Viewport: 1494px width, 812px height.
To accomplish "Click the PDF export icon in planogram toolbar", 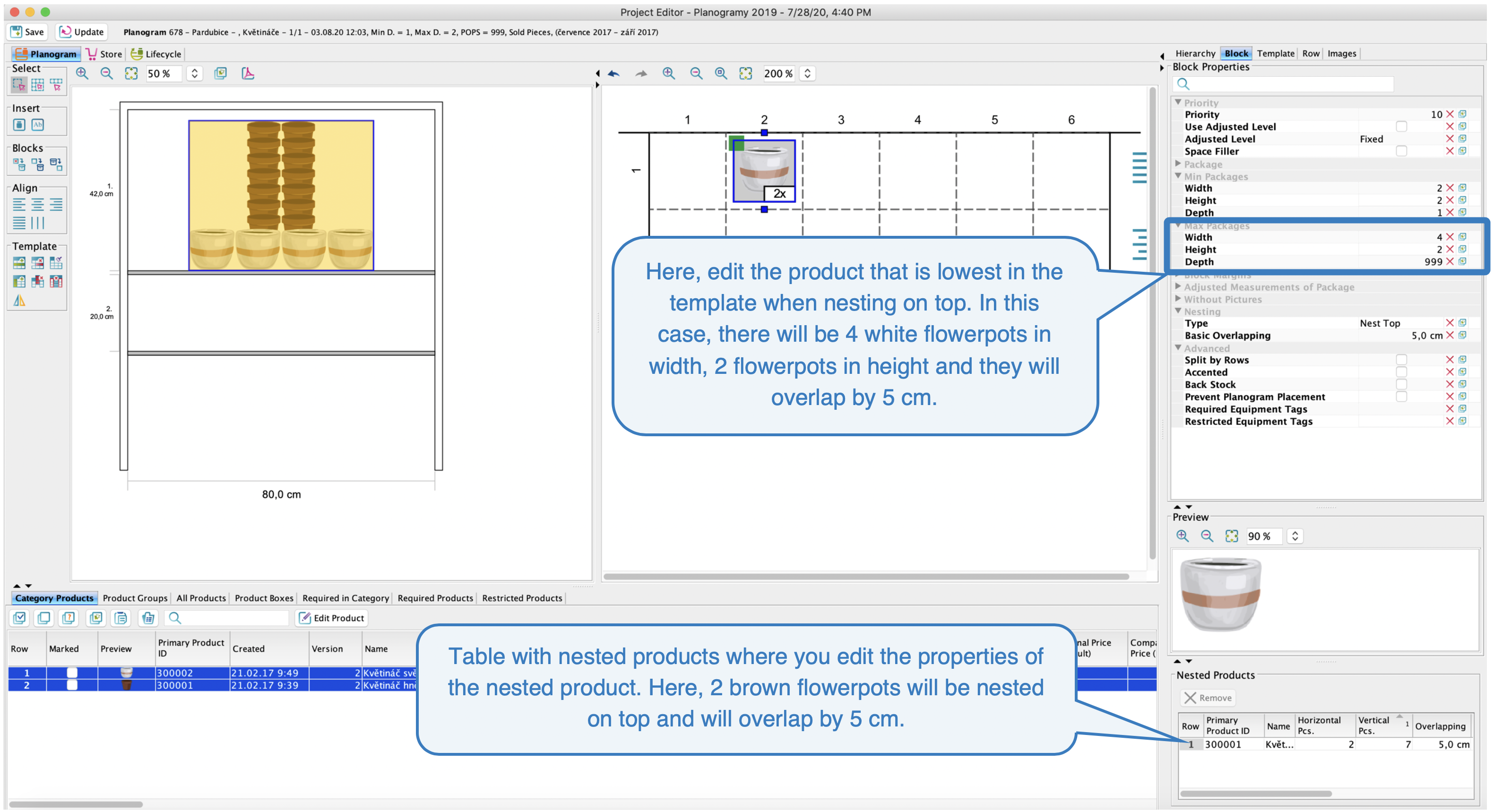I will (x=248, y=74).
